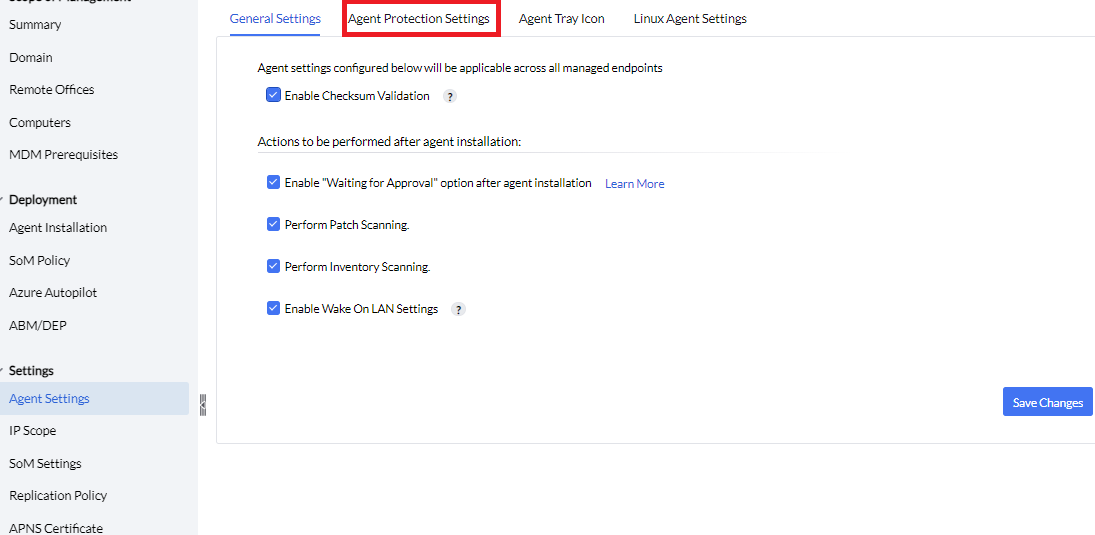The width and height of the screenshot is (1095, 535).
Task: Open Remote Offices in the sidebar
Action: point(52,90)
